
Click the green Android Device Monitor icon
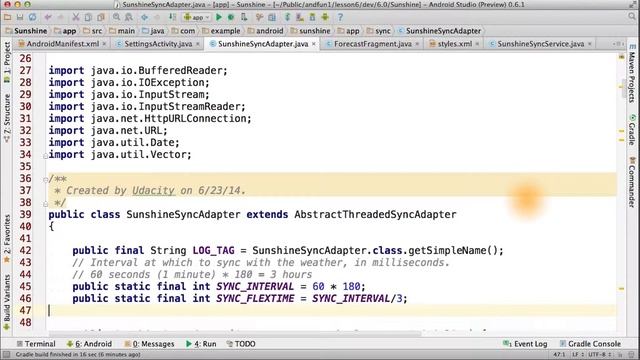click(x=325, y=17)
